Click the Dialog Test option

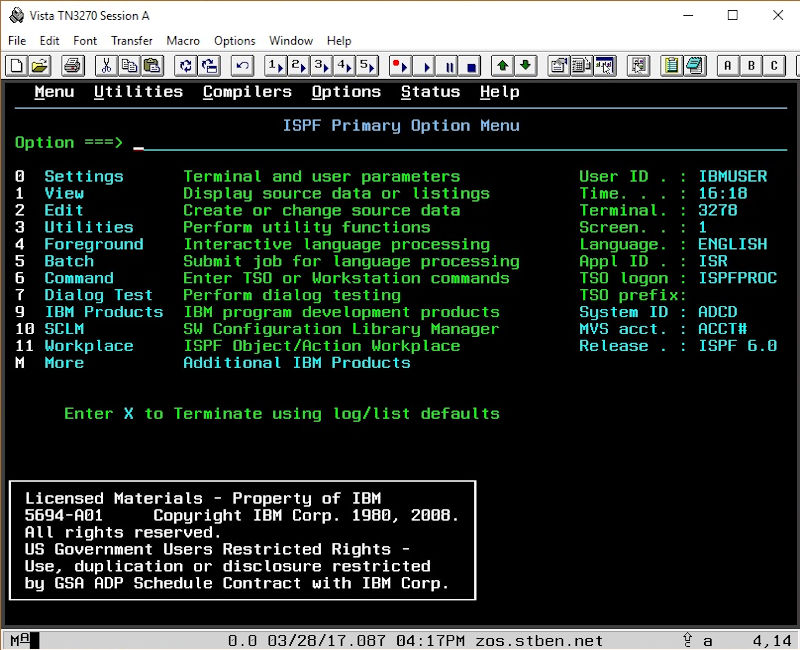click(x=98, y=295)
